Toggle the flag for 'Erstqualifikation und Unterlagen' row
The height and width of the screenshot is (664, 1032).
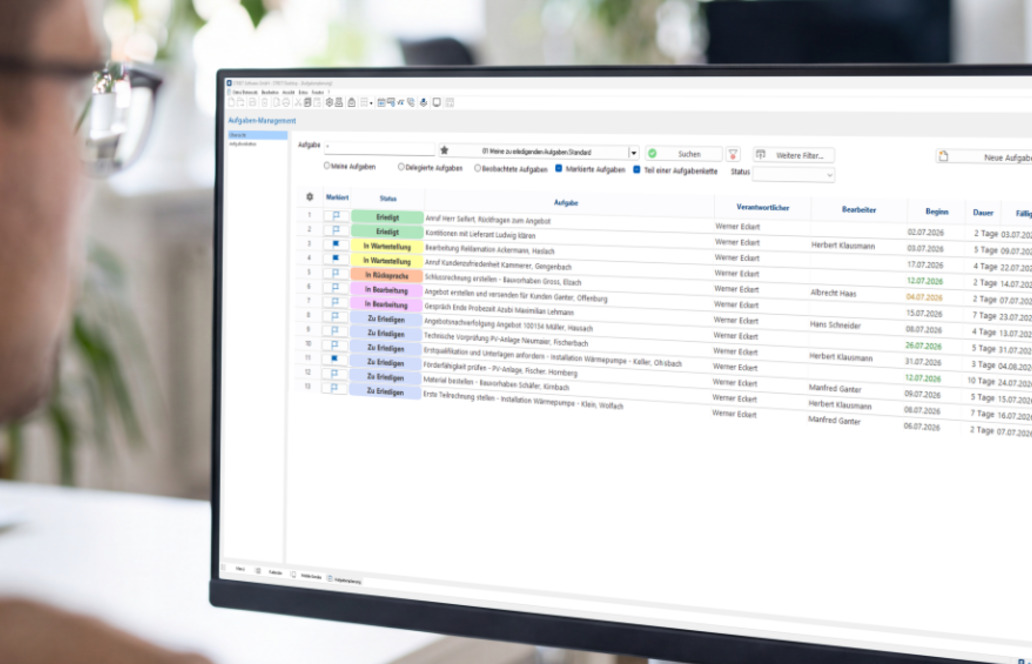[x=336, y=345]
